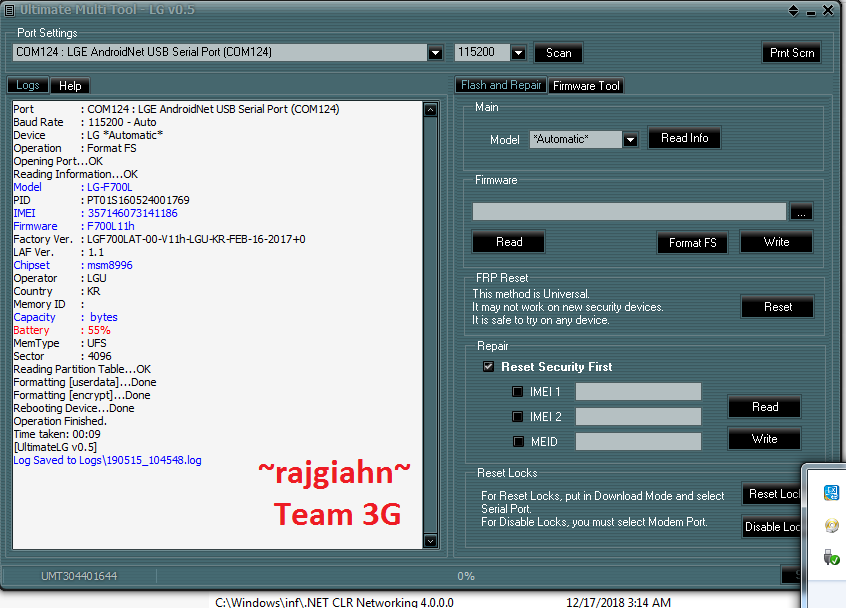Image resolution: width=846 pixels, height=608 pixels.
Task: Click the 0% progress bar
Action: [467, 576]
